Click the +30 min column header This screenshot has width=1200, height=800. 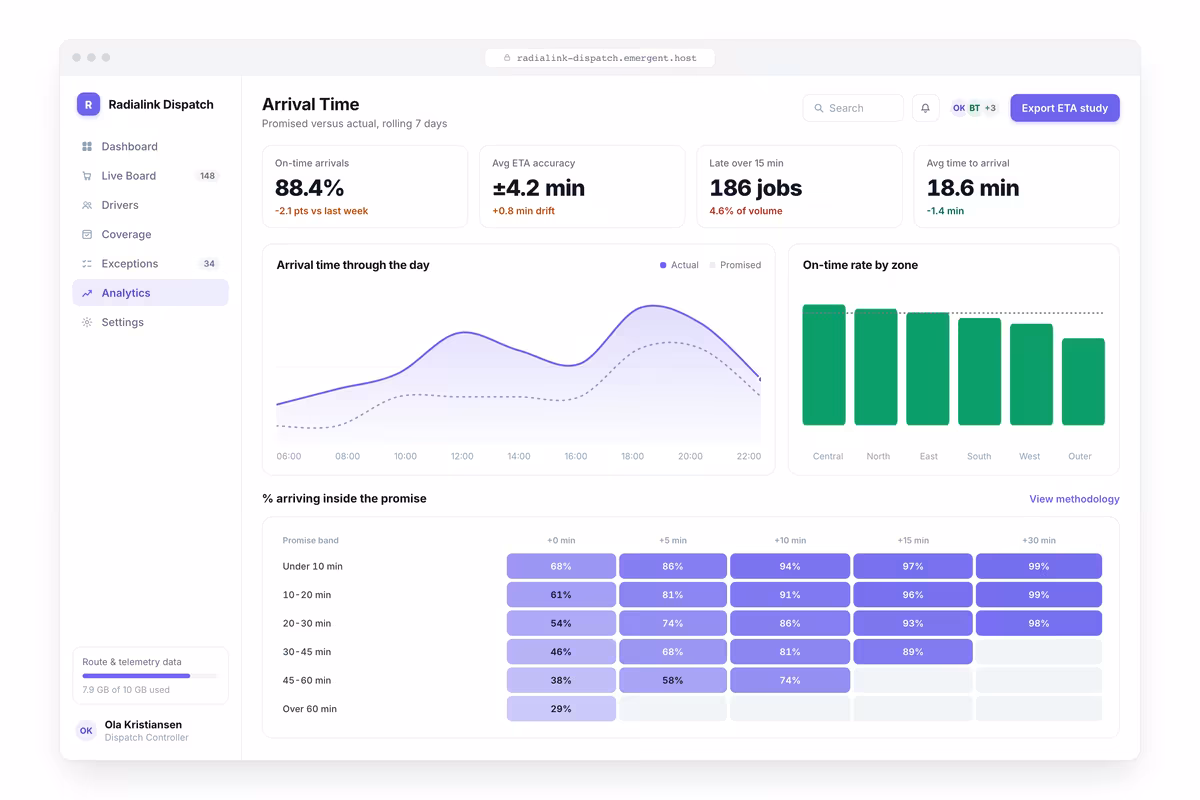[x=1039, y=540]
